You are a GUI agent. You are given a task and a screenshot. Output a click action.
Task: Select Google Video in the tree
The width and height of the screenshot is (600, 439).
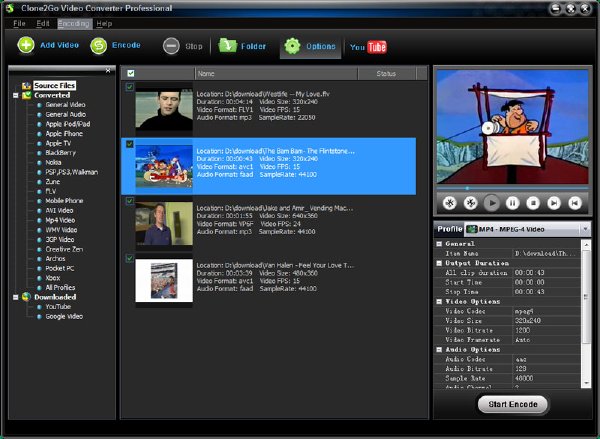[x=64, y=317]
